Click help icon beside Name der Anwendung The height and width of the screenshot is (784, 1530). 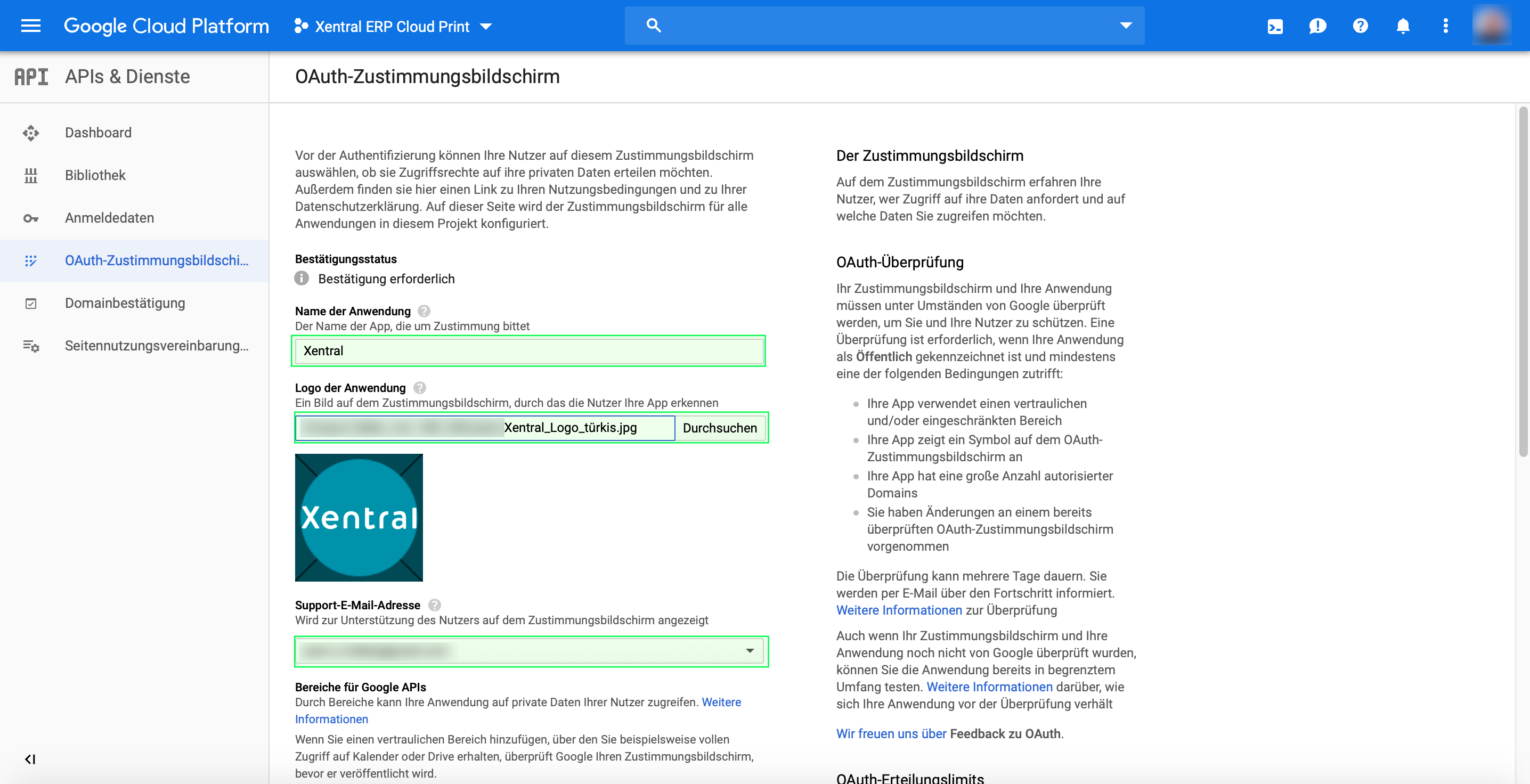[424, 311]
